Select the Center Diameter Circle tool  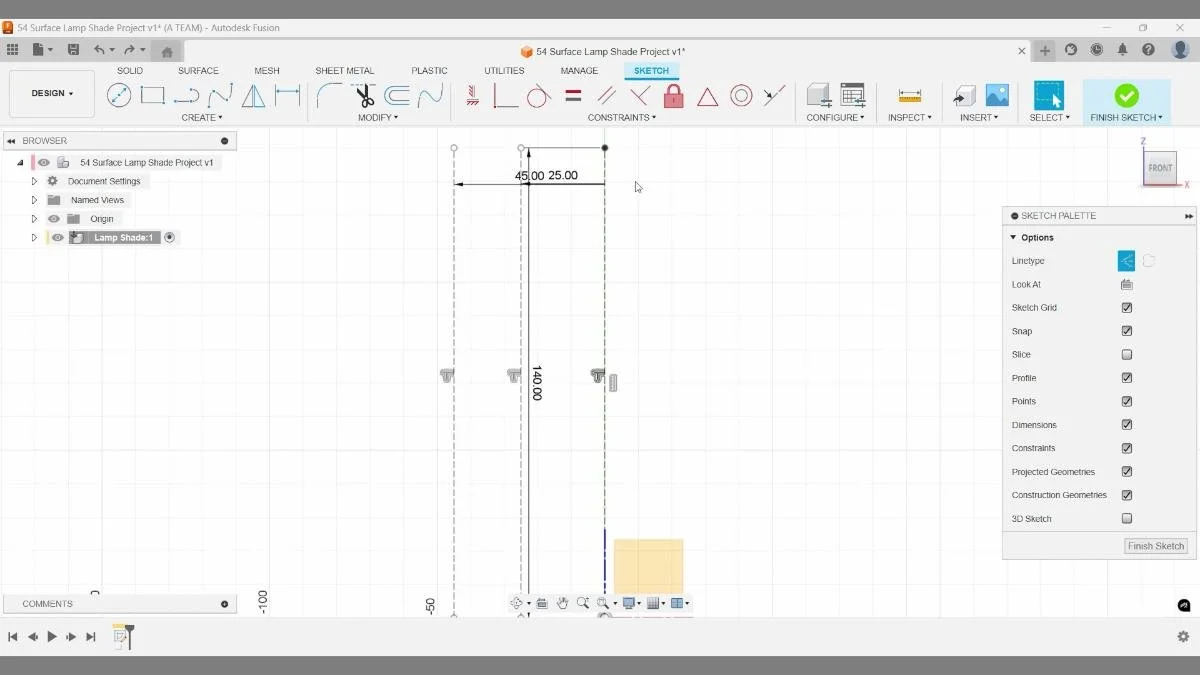(x=119, y=95)
